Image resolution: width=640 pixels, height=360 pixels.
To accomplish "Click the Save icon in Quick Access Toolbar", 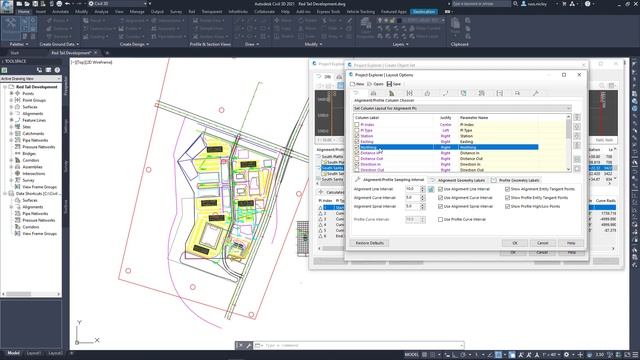I will pos(36,4).
